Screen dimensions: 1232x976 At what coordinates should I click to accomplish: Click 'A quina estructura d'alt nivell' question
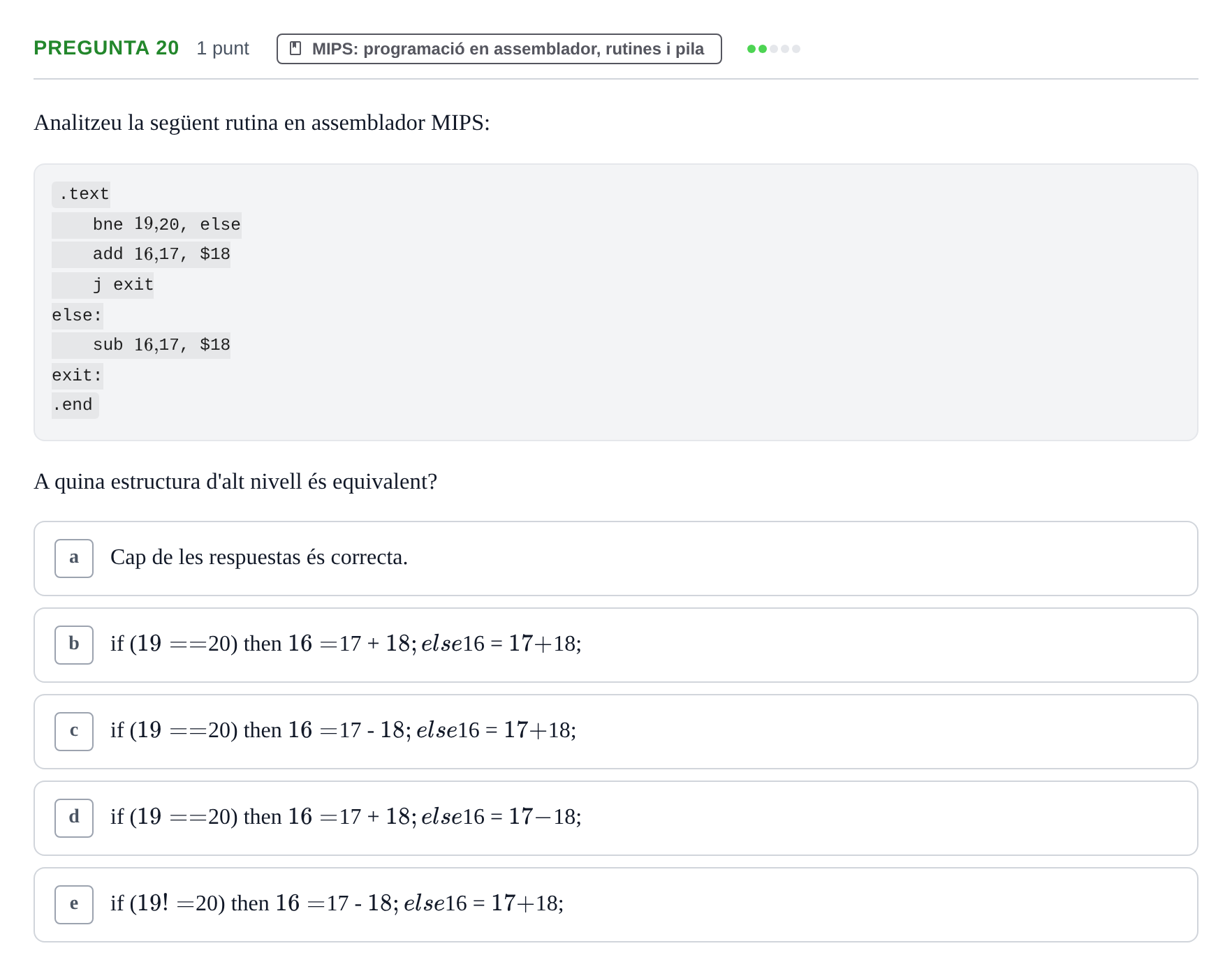click(235, 482)
